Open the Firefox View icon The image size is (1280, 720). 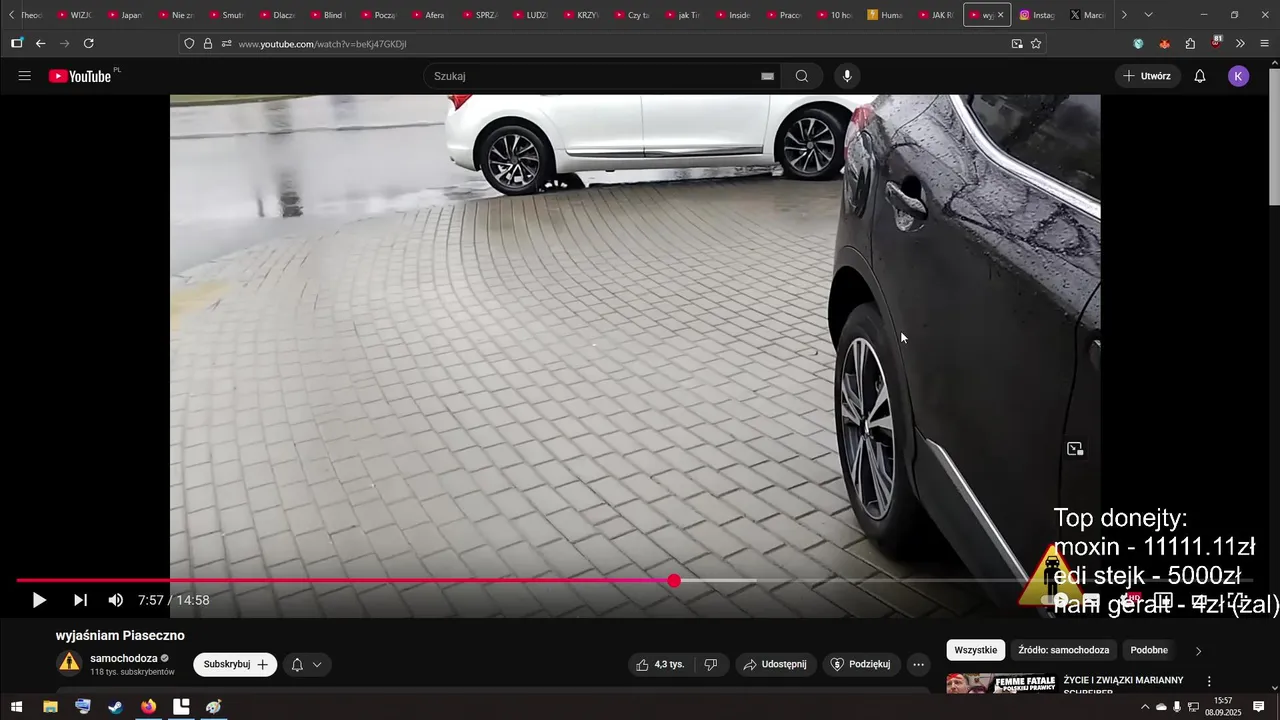coord(17,44)
